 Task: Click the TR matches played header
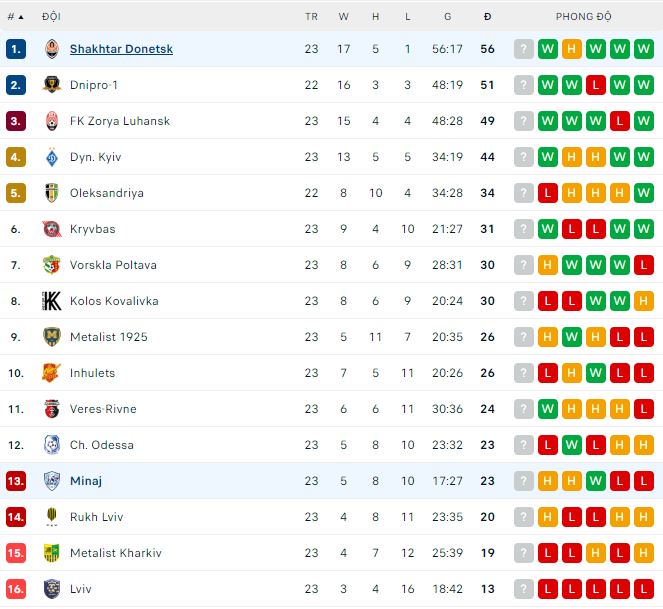click(311, 17)
